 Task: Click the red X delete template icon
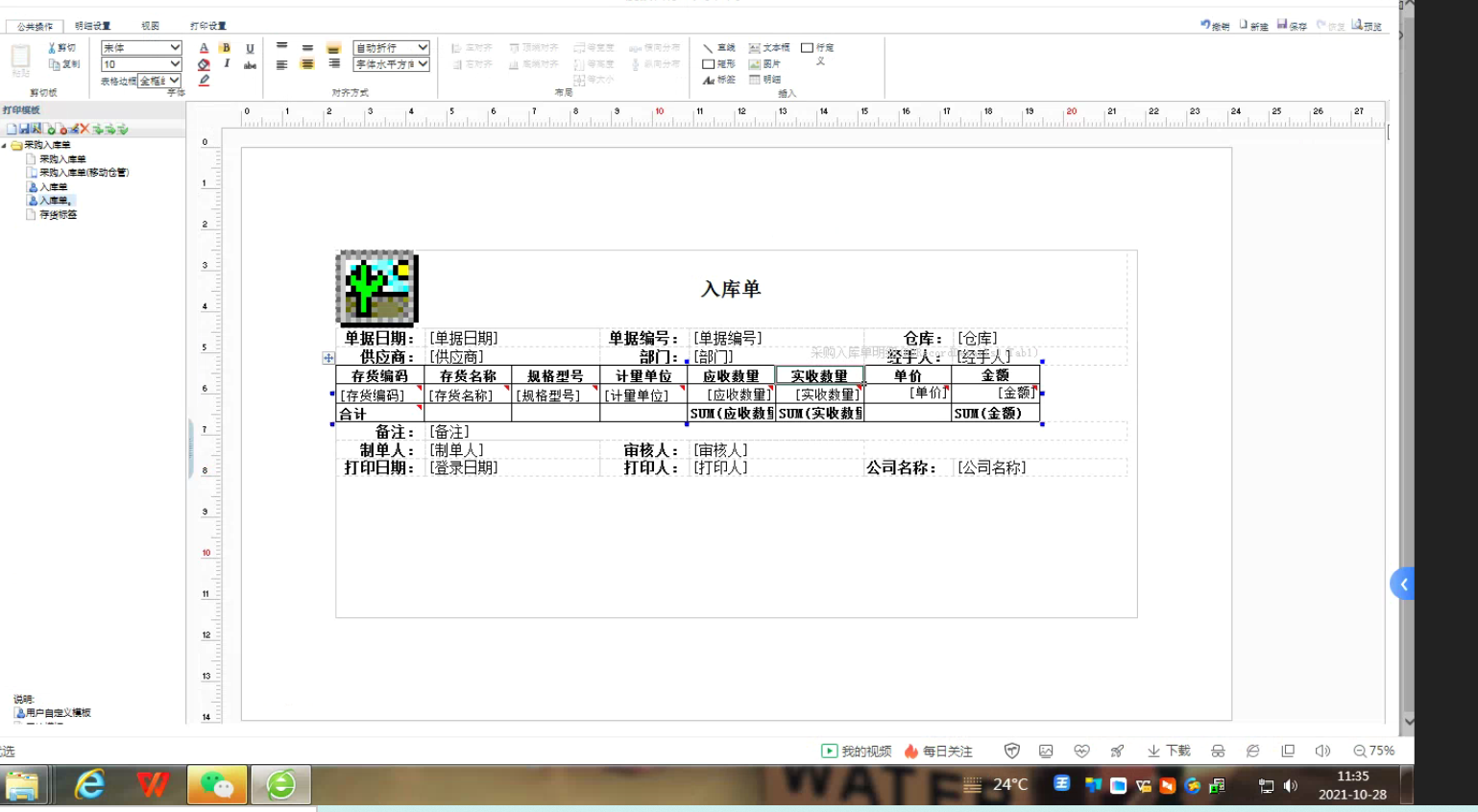[85, 129]
